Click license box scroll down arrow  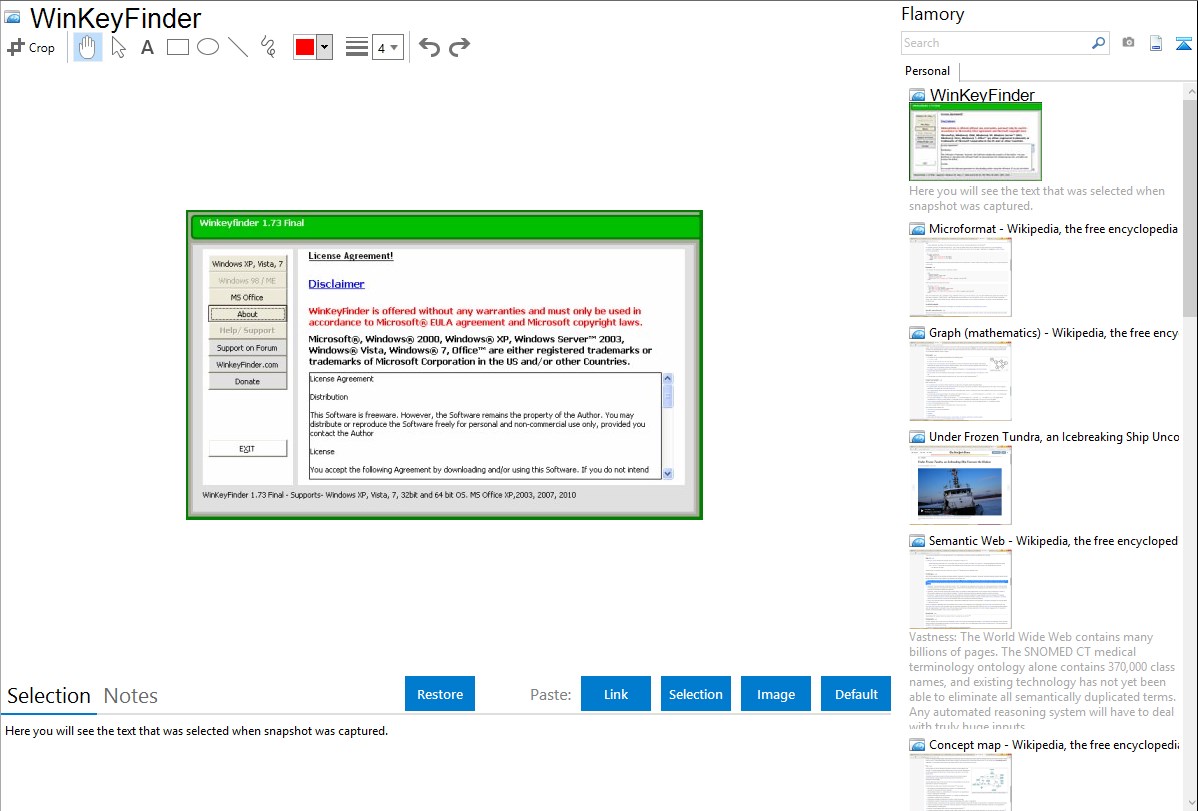668,473
